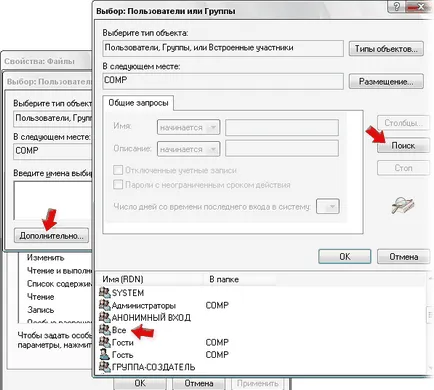The width and height of the screenshot is (434, 390).
Task: Select the АНОНИМНЫЙ ВХОД entry text
Action: 151,317
